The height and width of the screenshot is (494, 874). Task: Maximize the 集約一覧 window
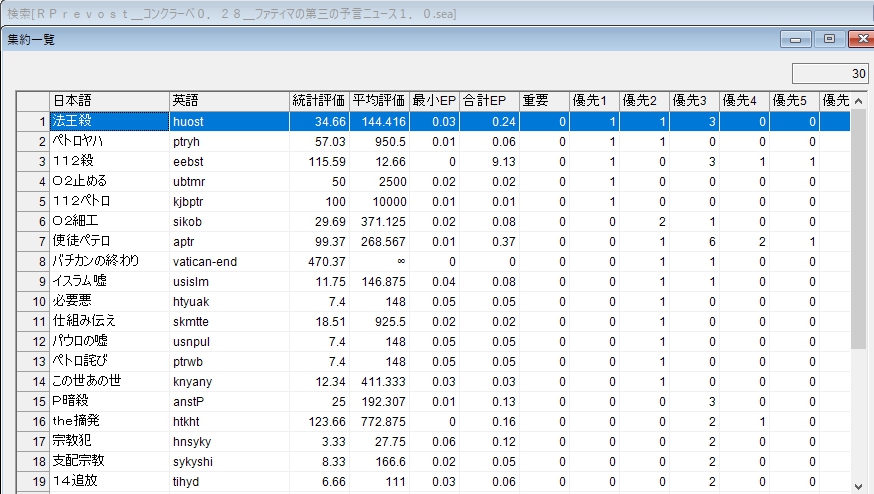pyautogui.click(x=829, y=39)
